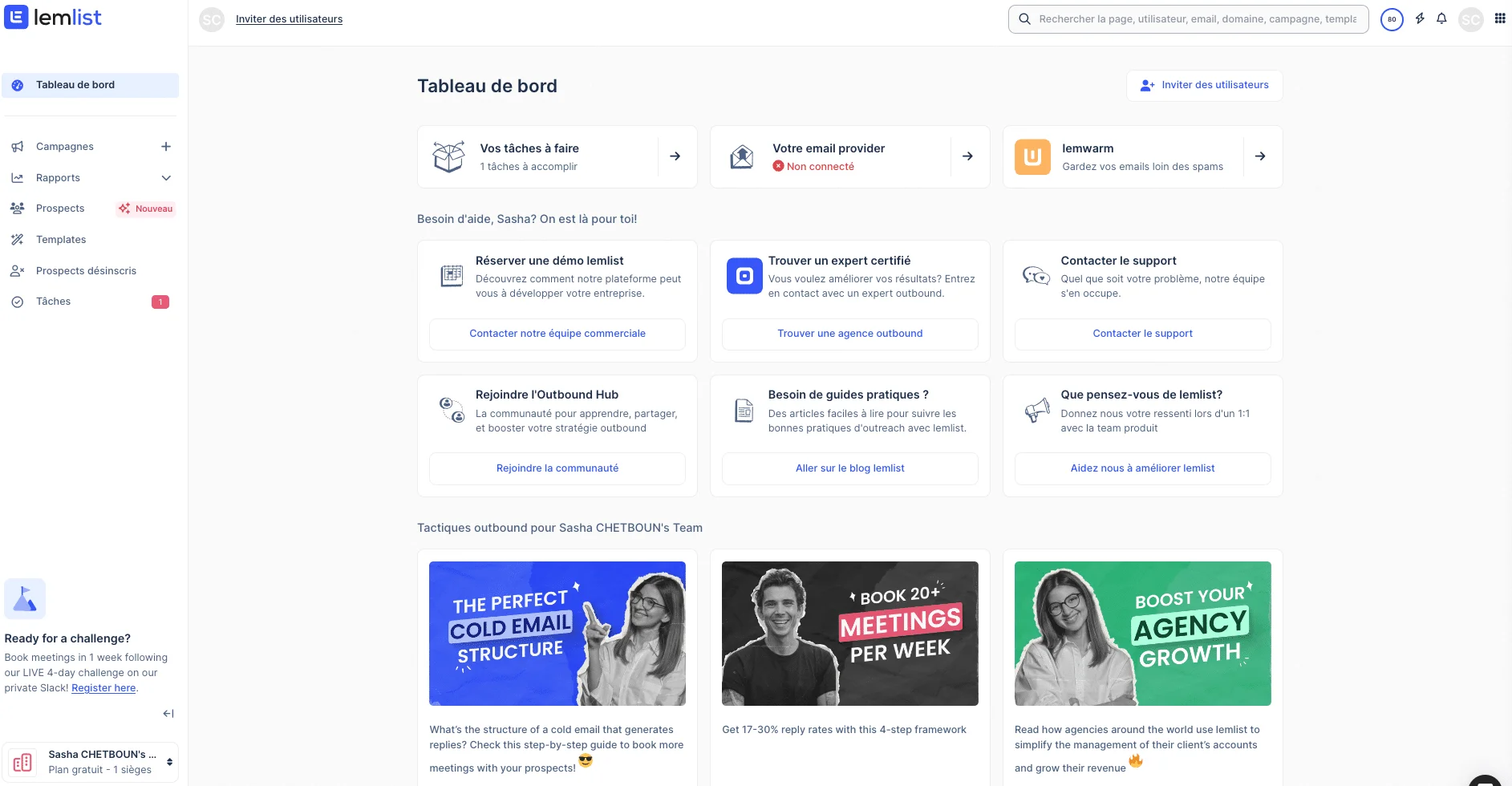Screen dimensions: 1512x786
Task: Click the orange lemwarm logo icon
Action: pyautogui.click(x=1033, y=156)
